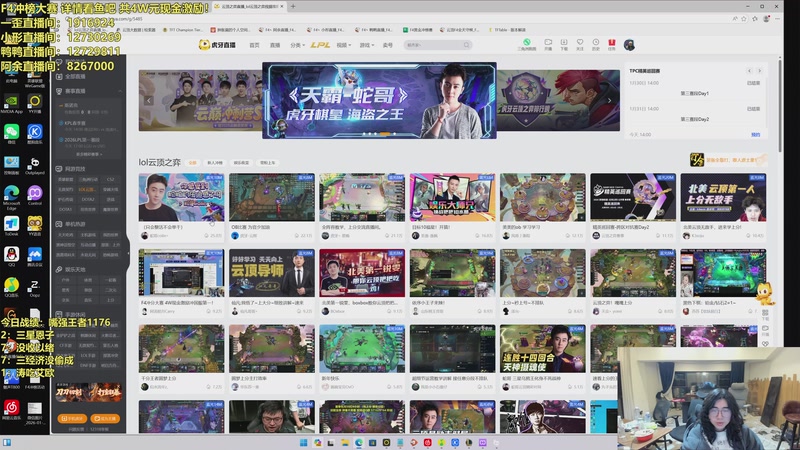This screenshot has width=800, height=450.
Task: Open the 网游竞技 sidebar section heading
Action: click(76, 169)
